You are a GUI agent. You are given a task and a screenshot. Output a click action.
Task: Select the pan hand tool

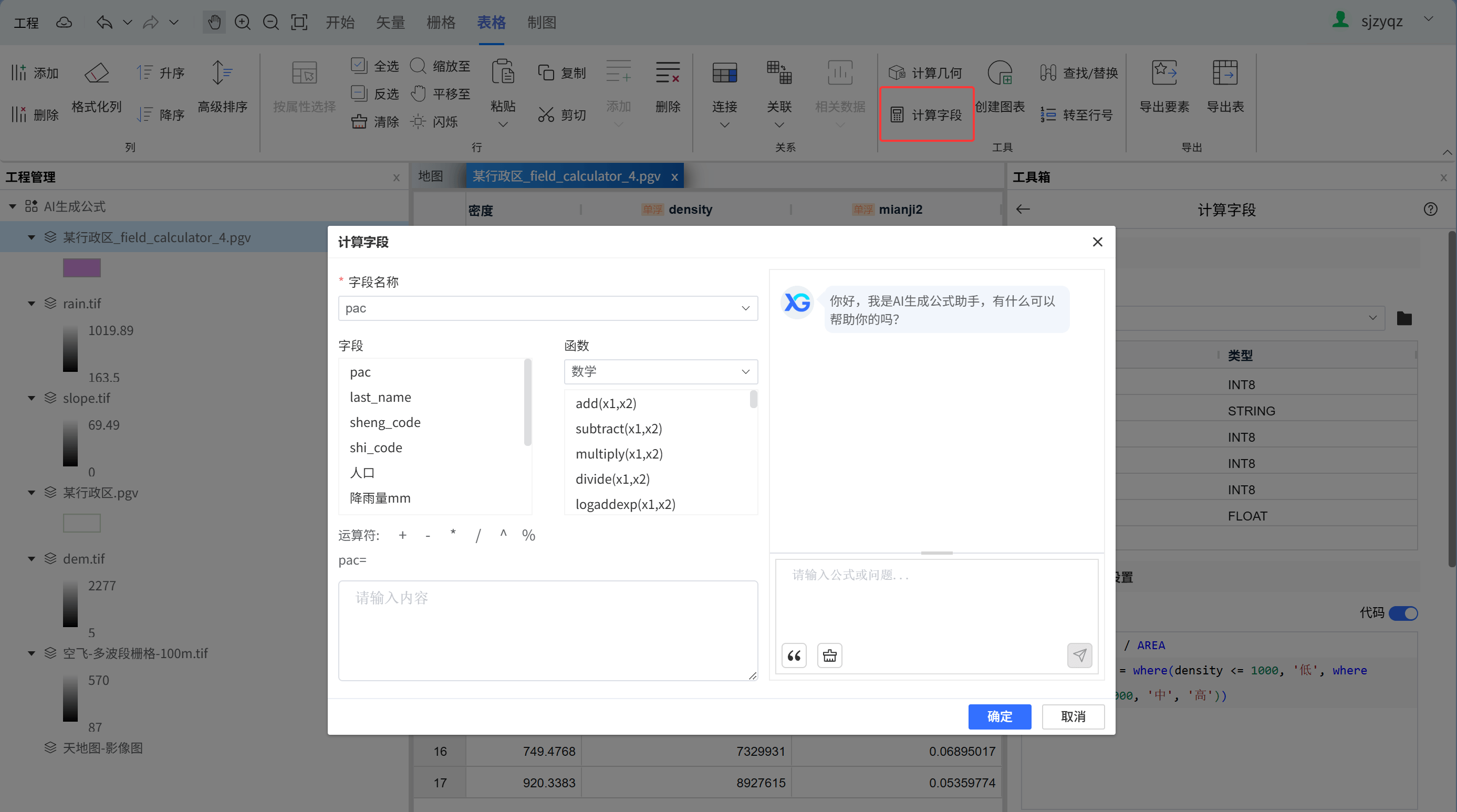pos(214,23)
